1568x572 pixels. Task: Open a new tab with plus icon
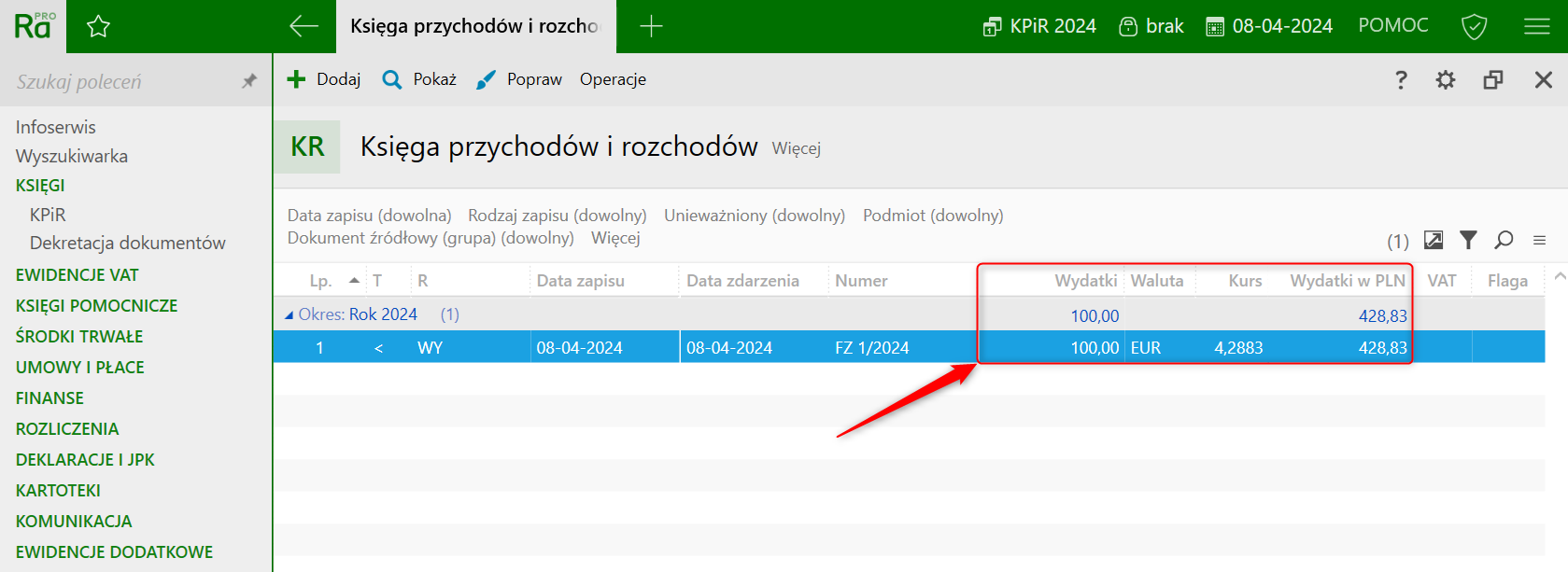[651, 26]
